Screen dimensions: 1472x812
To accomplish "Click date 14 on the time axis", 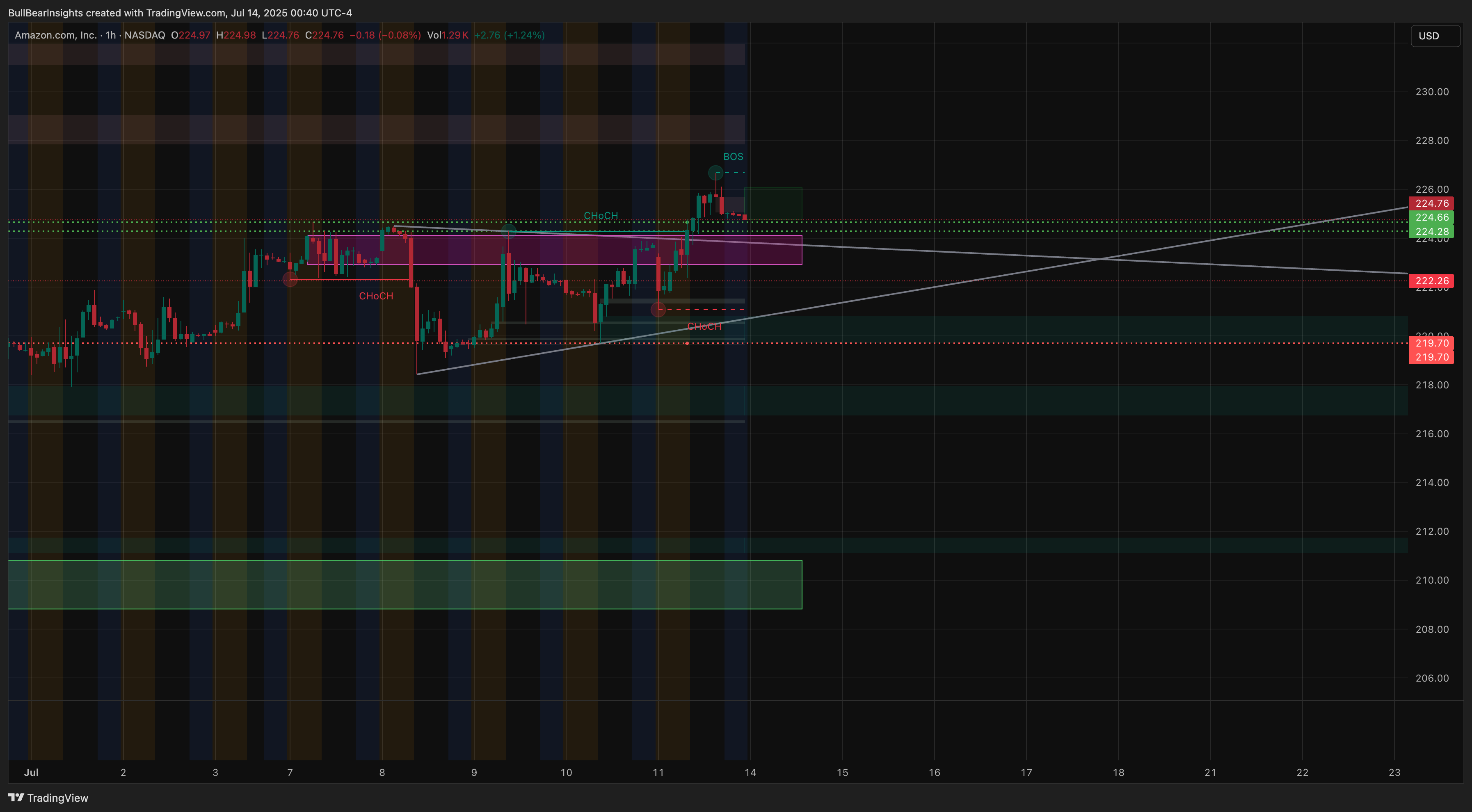I will (750, 772).
